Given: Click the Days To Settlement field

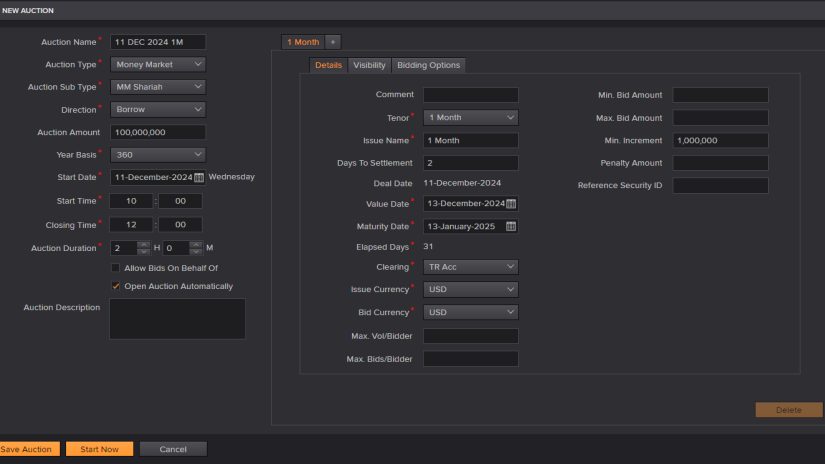Looking at the screenshot, I should point(471,163).
